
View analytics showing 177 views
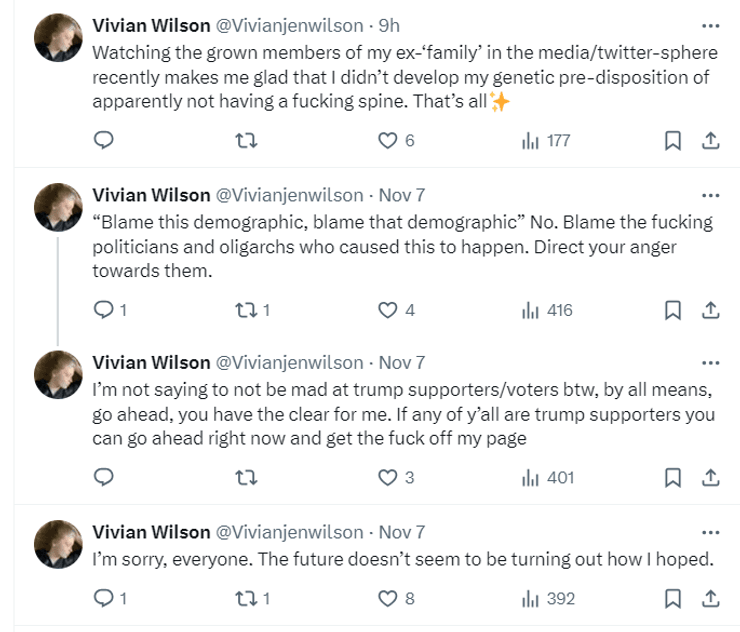tap(546, 141)
